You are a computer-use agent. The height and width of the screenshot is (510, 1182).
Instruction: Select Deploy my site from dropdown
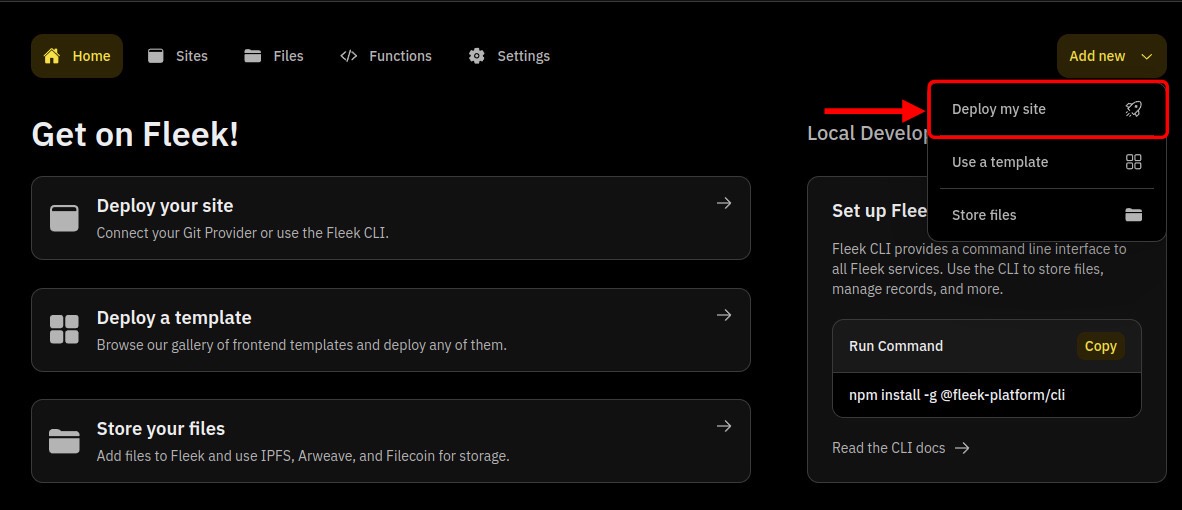(999, 109)
